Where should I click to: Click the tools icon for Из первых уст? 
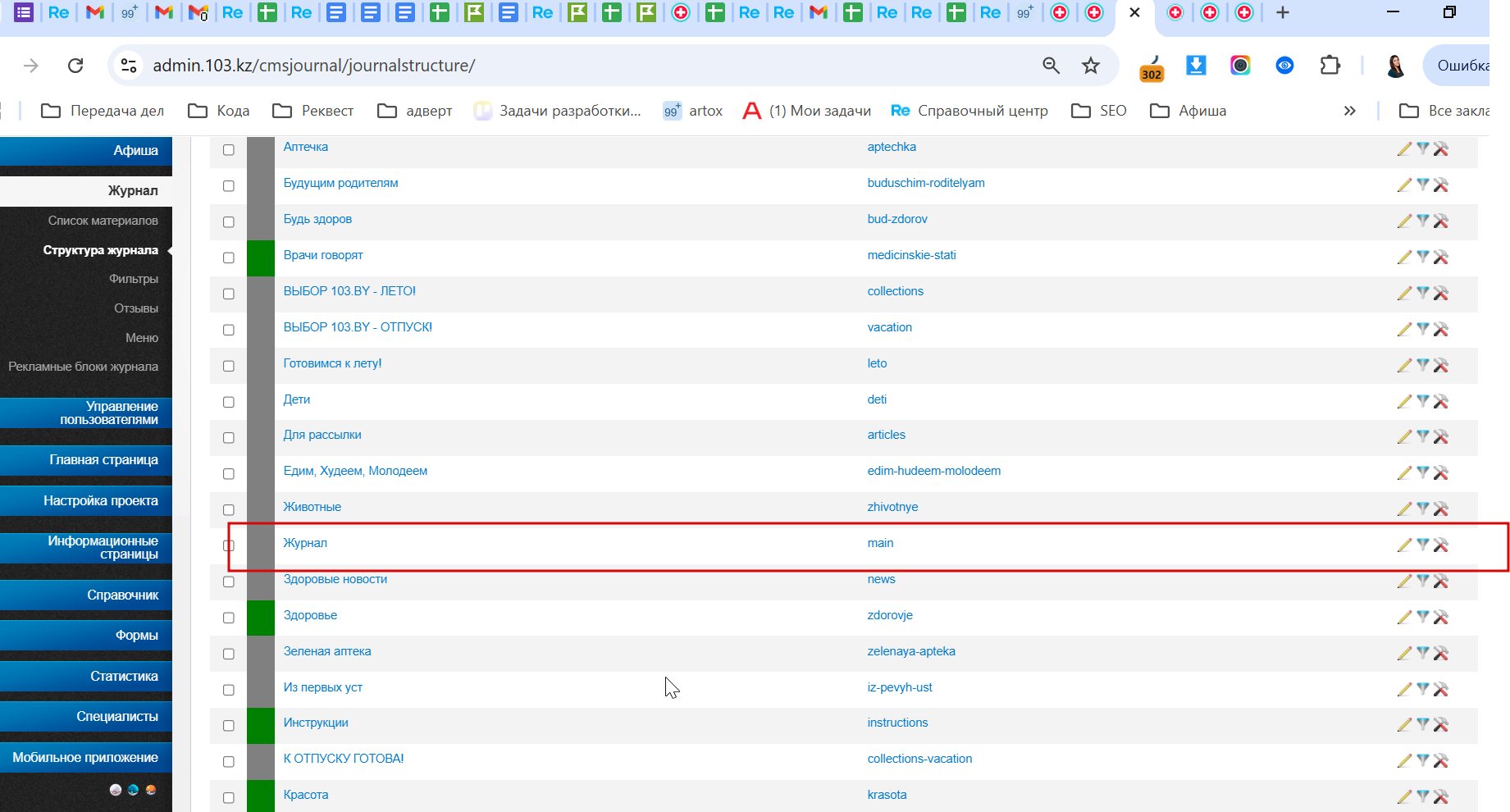[1441, 689]
